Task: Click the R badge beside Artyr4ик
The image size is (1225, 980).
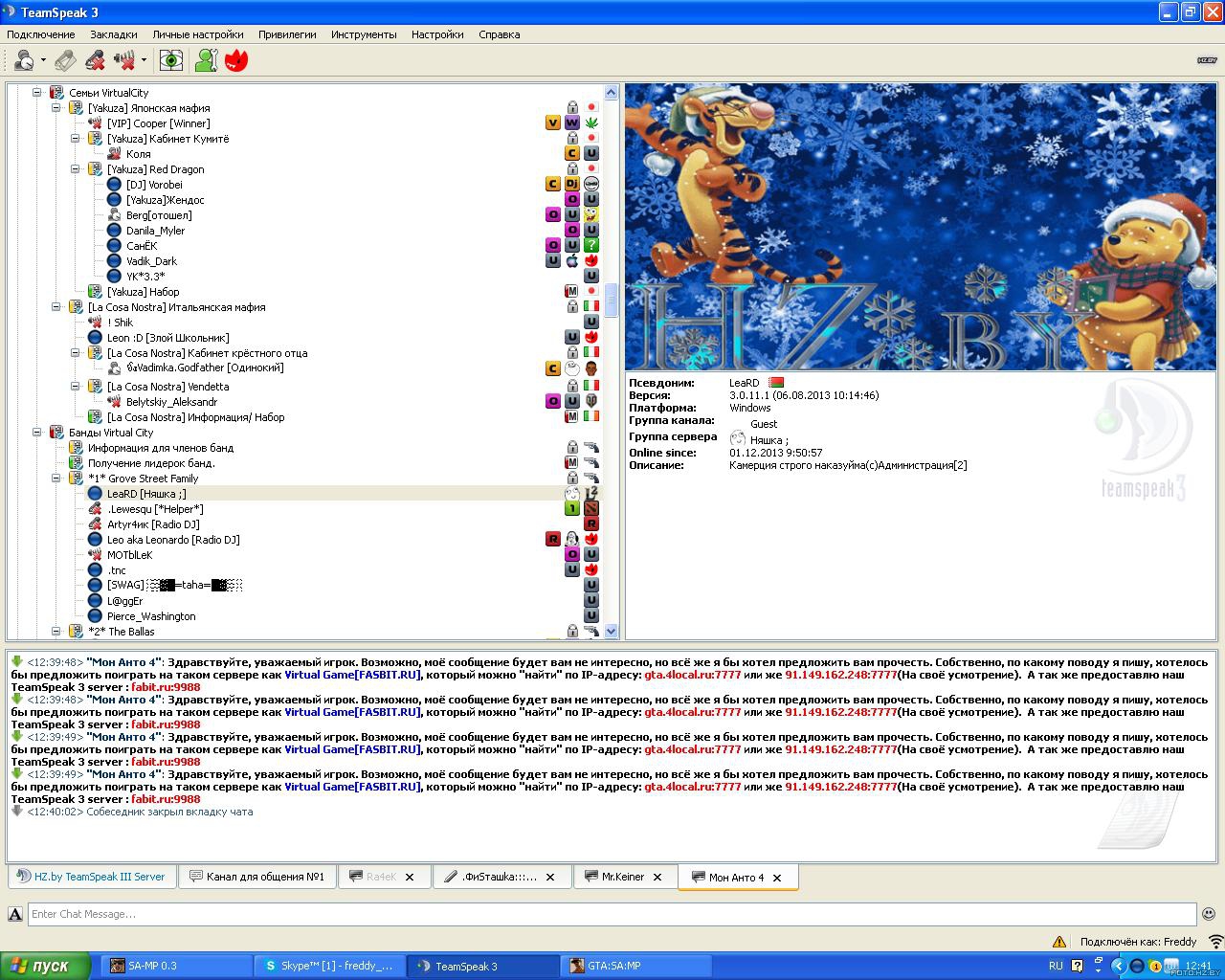Action: 591,524
